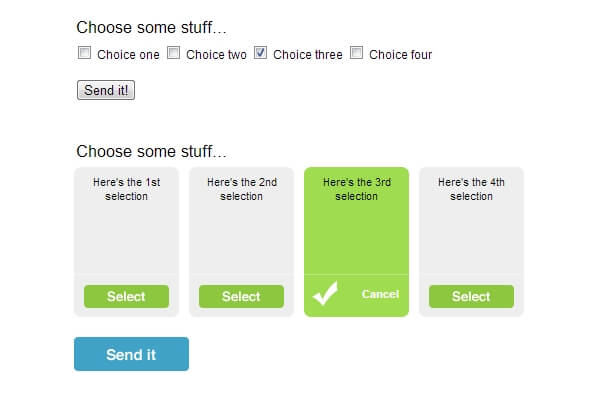The image size is (600, 400).
Task: Click the "Here's the 4th selection" card
Action: click(471, 220)
